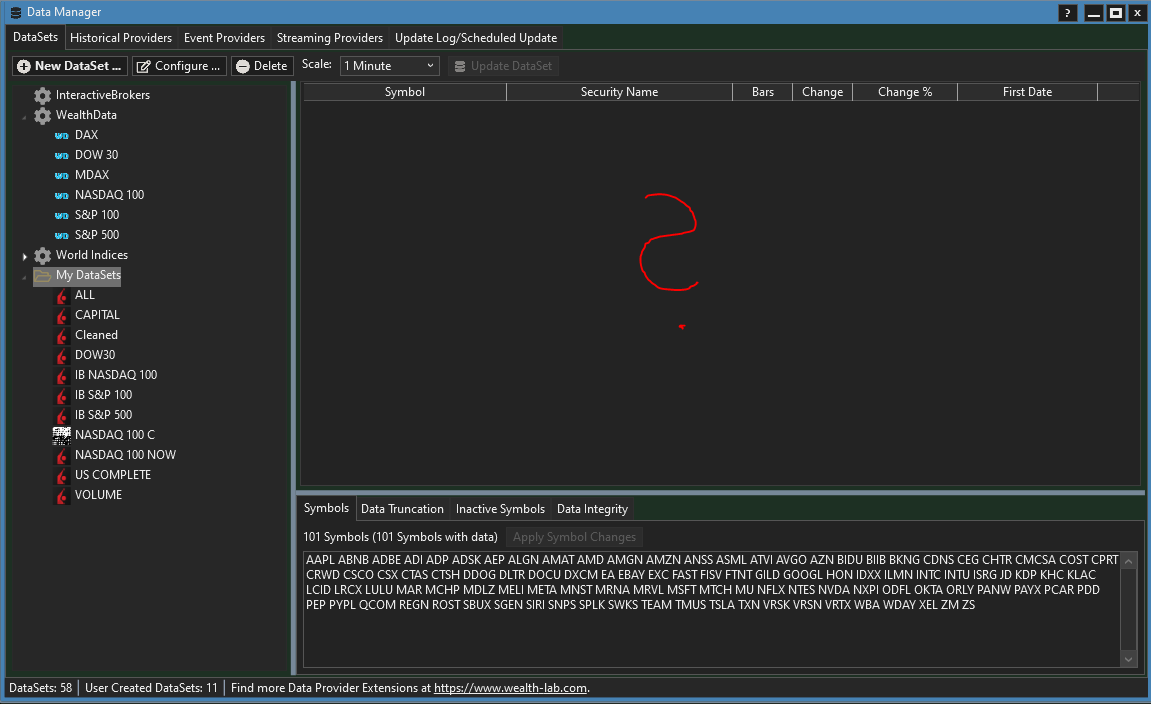Click the New DataSet button
The height and width of the screenshot is (704, 1151).
[x=70, y=66]
